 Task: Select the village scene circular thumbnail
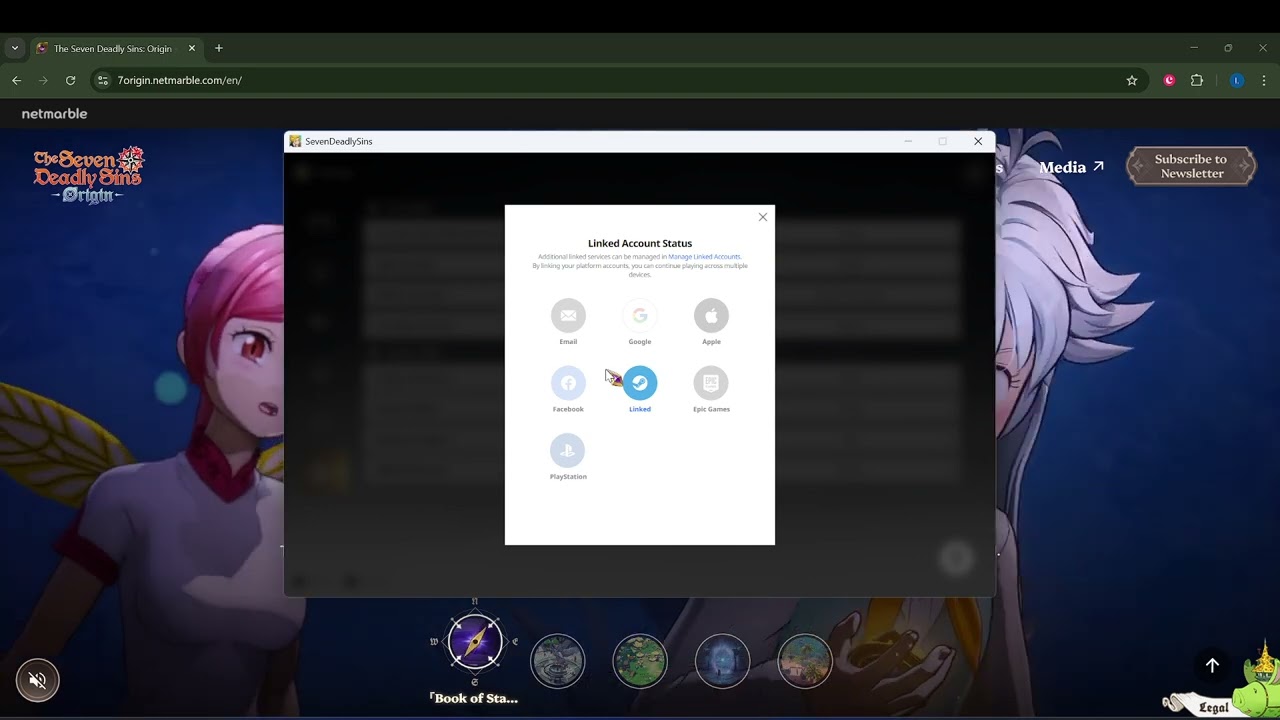pos(805,661)
